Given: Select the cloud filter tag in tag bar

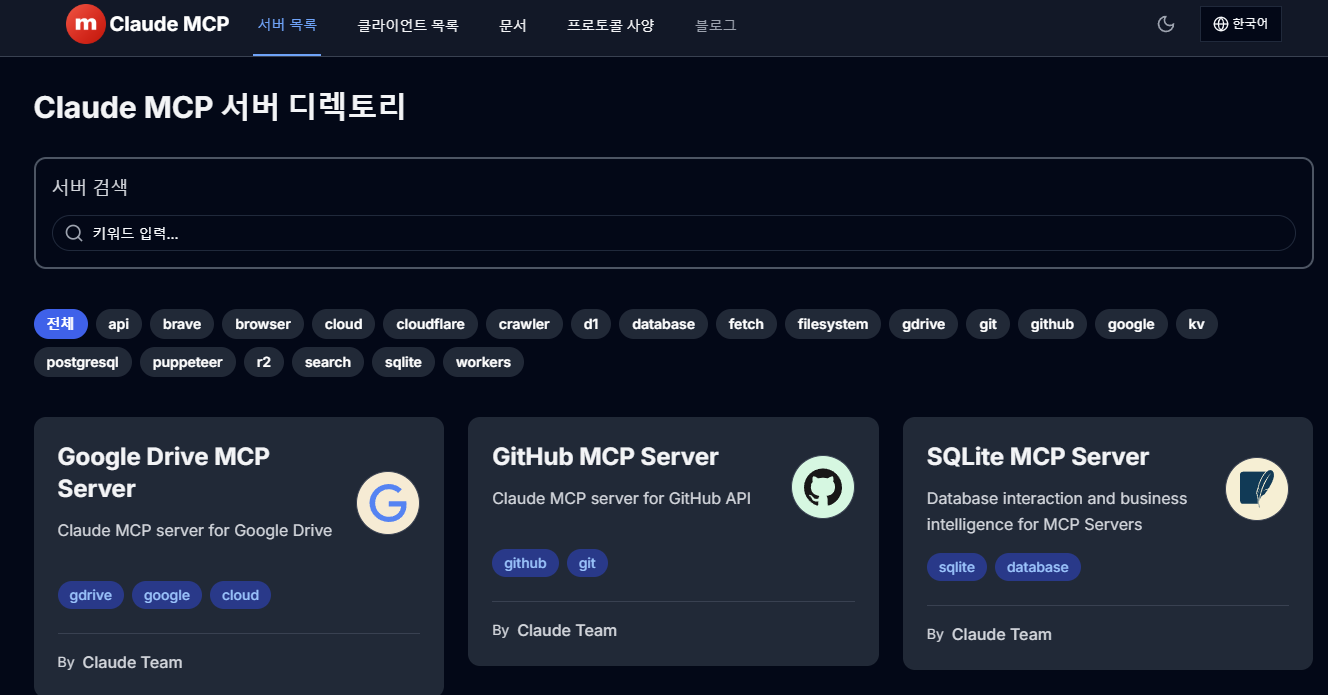Looking at the screenshot, I should [x=344, y=324].
